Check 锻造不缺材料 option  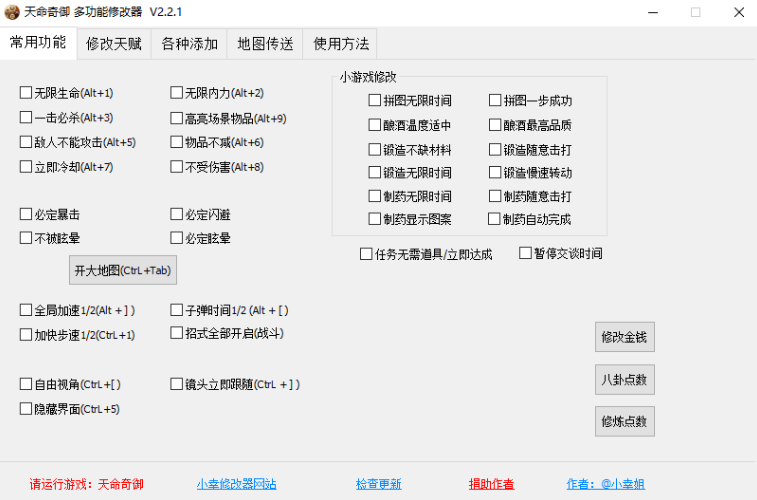click(374, 150)
